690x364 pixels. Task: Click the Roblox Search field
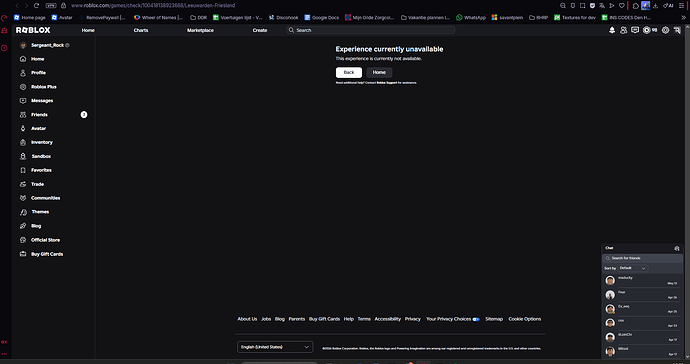(x=370, y=30)
